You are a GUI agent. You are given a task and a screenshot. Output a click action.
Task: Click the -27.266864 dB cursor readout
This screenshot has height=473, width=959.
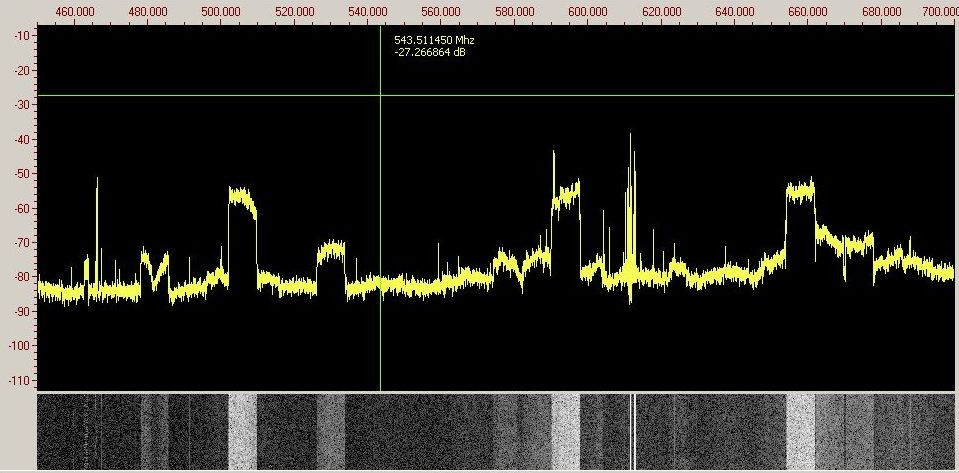coord(429,53)
